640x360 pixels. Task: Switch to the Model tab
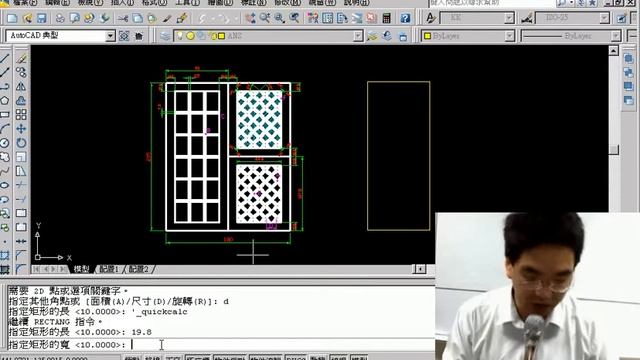tap(82, 269)
